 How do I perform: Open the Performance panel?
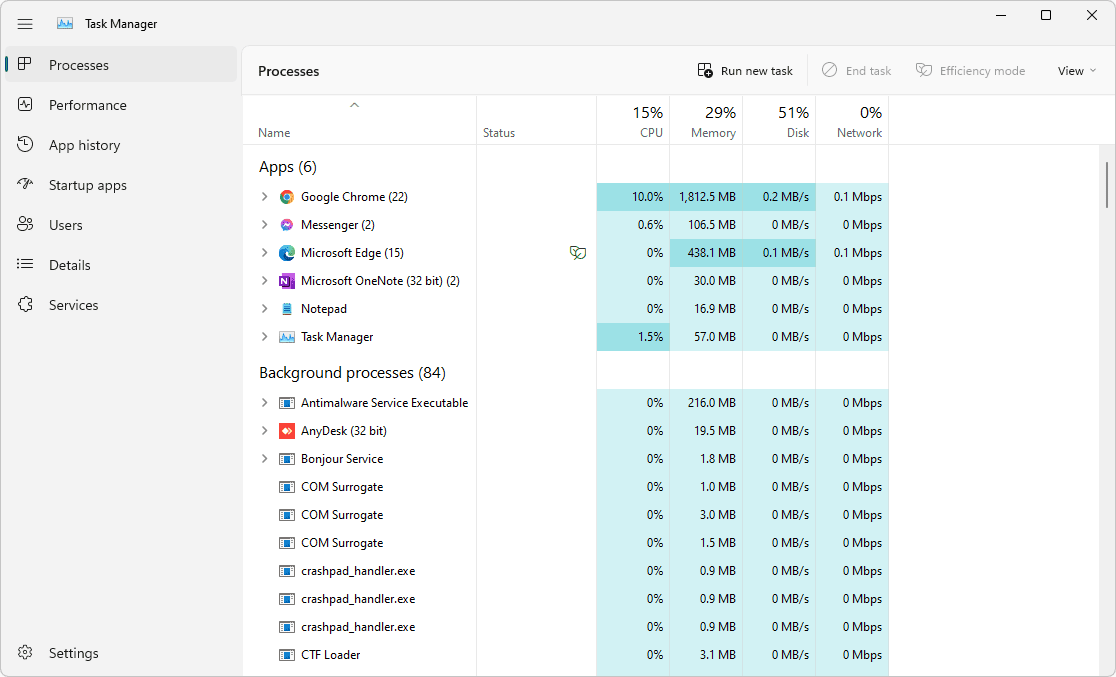coord(87,104)
